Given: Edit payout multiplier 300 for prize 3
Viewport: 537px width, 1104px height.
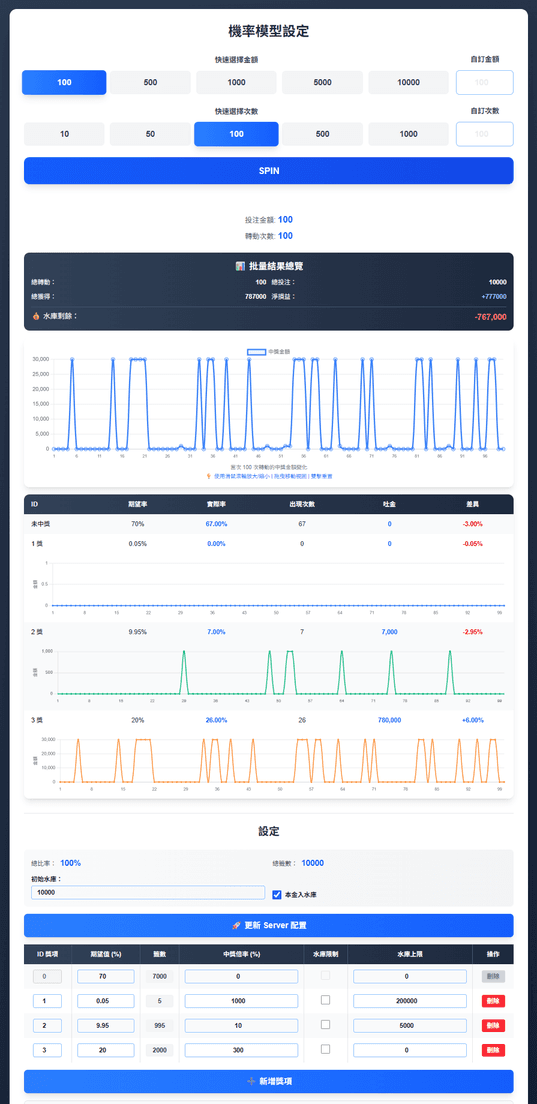Looking at the screenshot, I should pos(241,1050).
